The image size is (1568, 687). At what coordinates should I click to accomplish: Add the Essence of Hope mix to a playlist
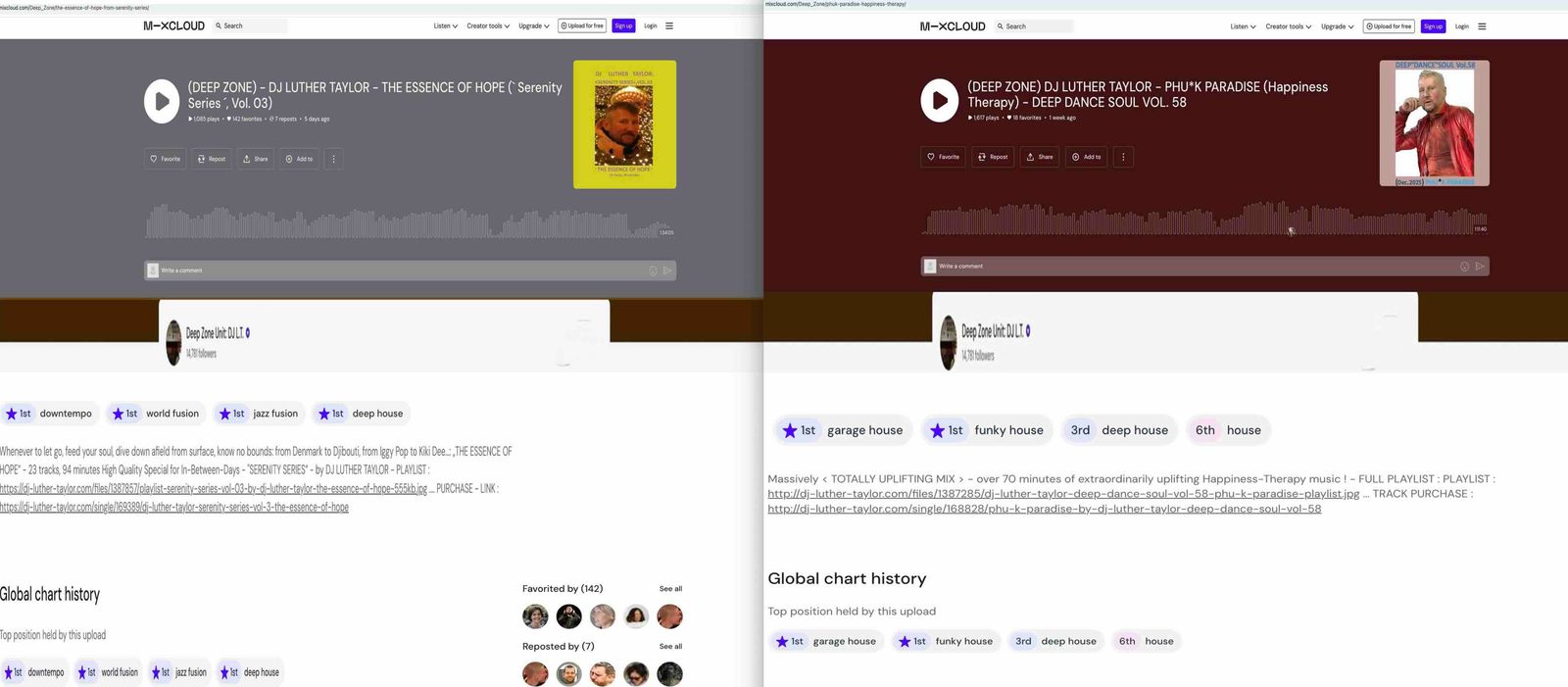tap(299, 159)
